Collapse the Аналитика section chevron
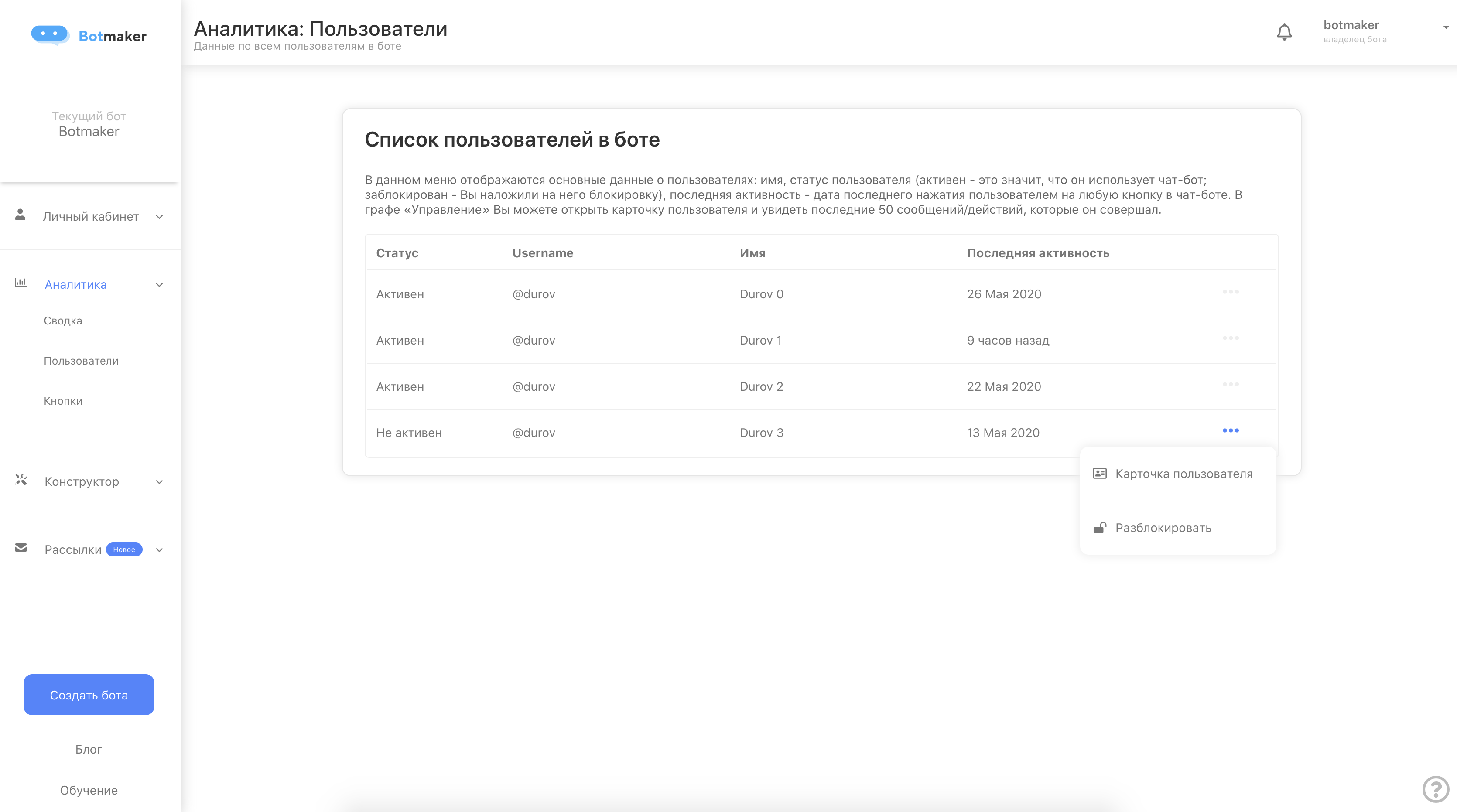Image resolution: width=1457 pixels, height=812 pixels. (160, 285)
